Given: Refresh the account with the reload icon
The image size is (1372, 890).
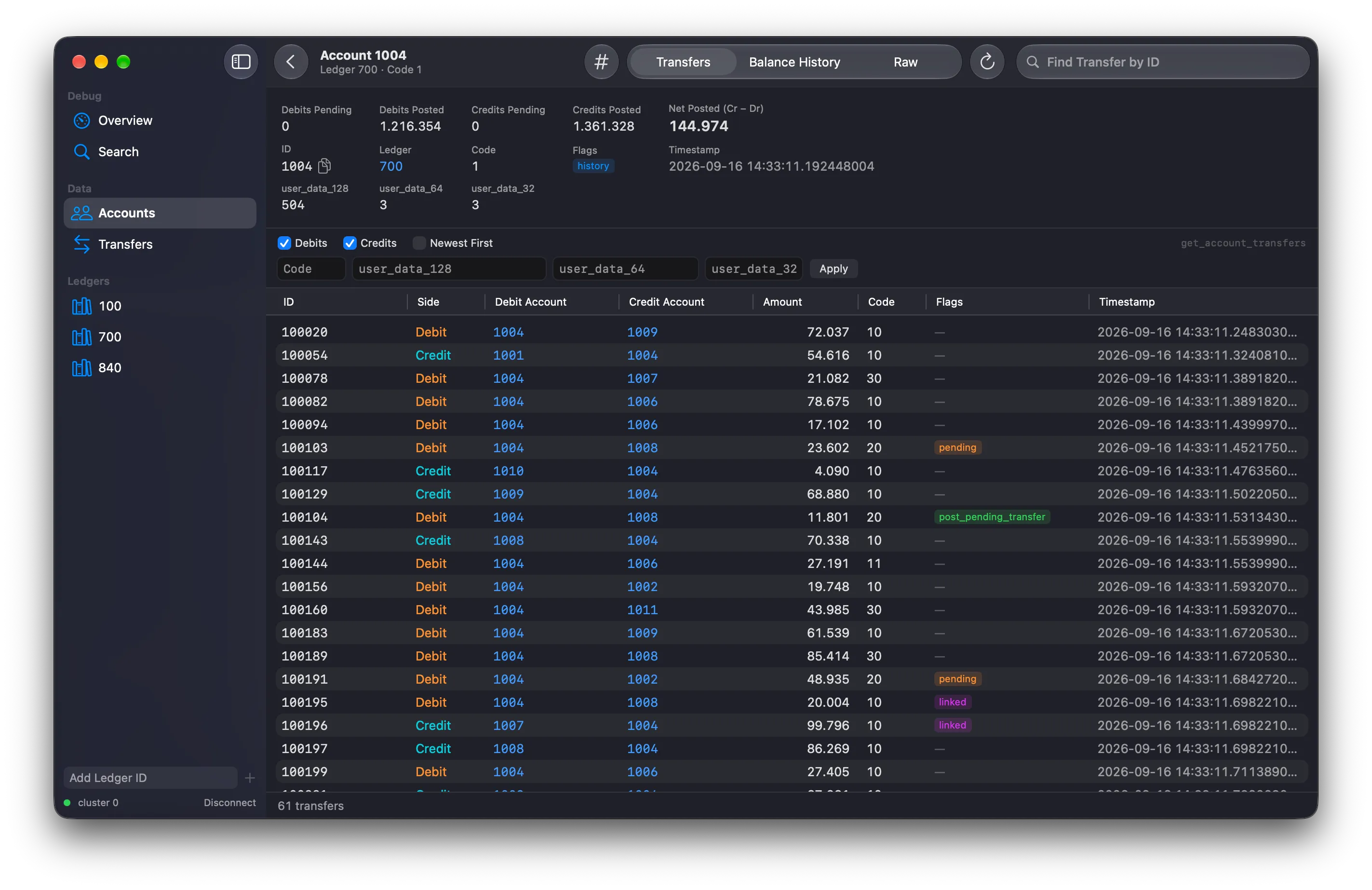Looking at the screenshot, I should pos(986,62).
